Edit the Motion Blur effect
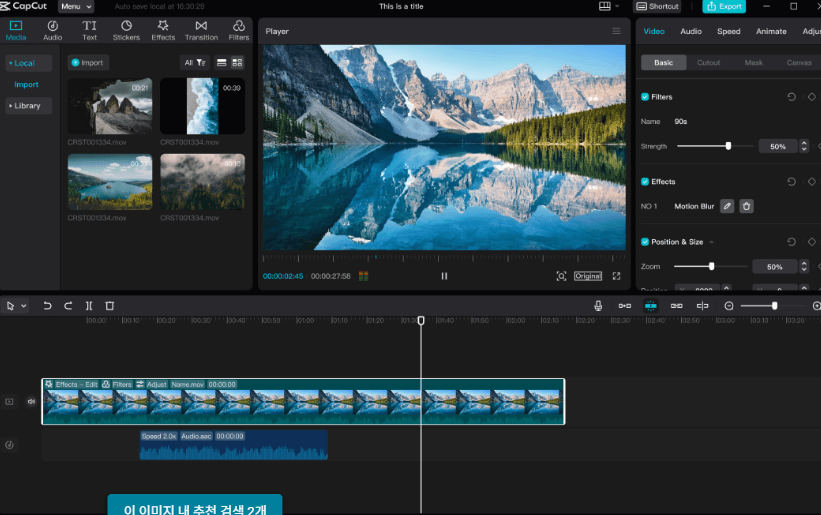The height and width of the screenshot is (515, 821). [x=727, y=206]
